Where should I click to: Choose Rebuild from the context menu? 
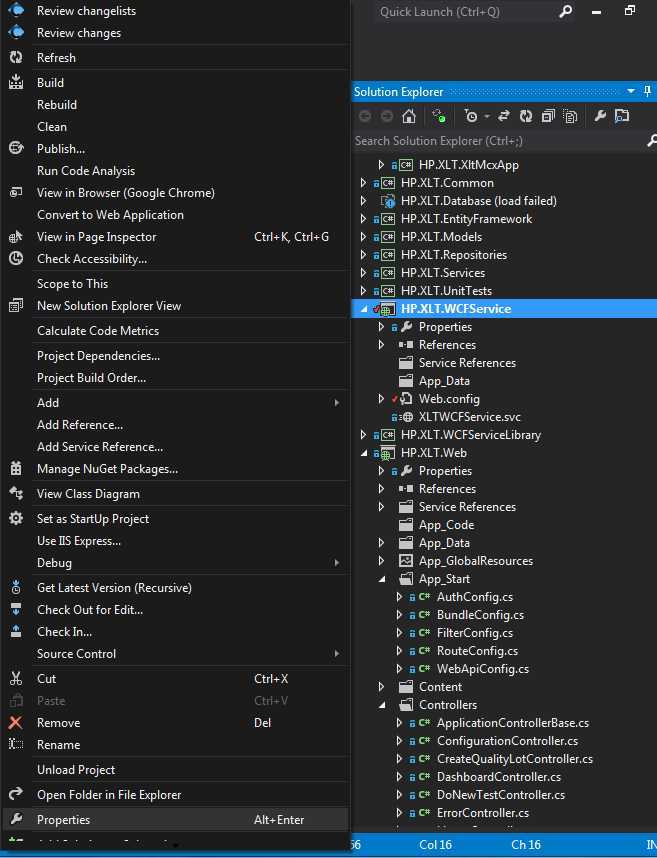(x=175, y=105)
